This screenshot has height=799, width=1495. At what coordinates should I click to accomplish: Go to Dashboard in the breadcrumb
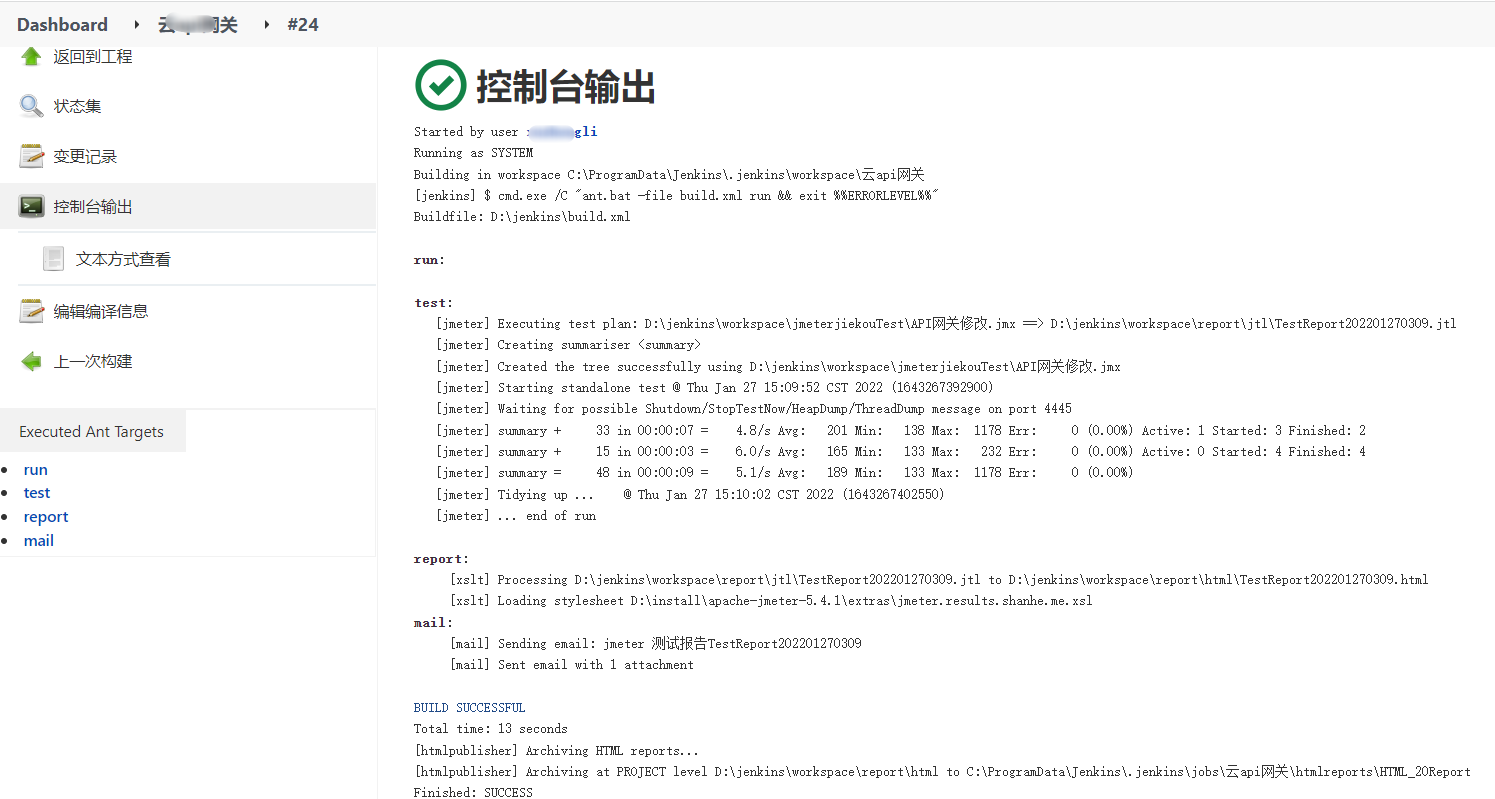pyautogui.click(x=62, y=24)
